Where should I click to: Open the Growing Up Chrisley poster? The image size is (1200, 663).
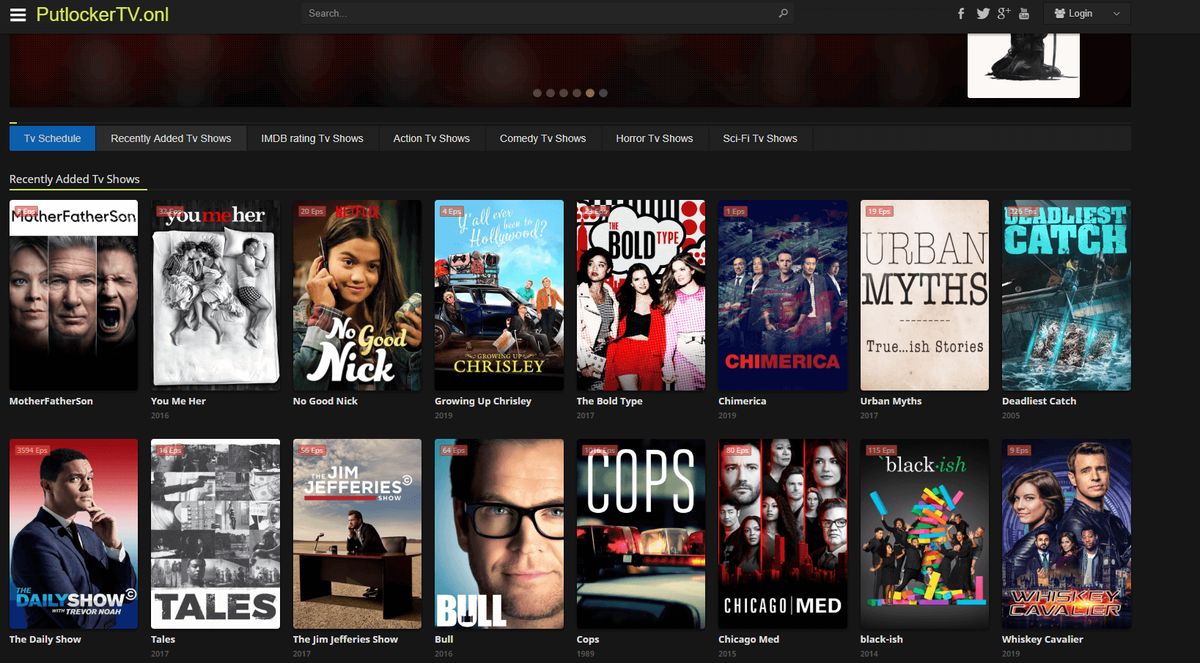coord(499,295)
